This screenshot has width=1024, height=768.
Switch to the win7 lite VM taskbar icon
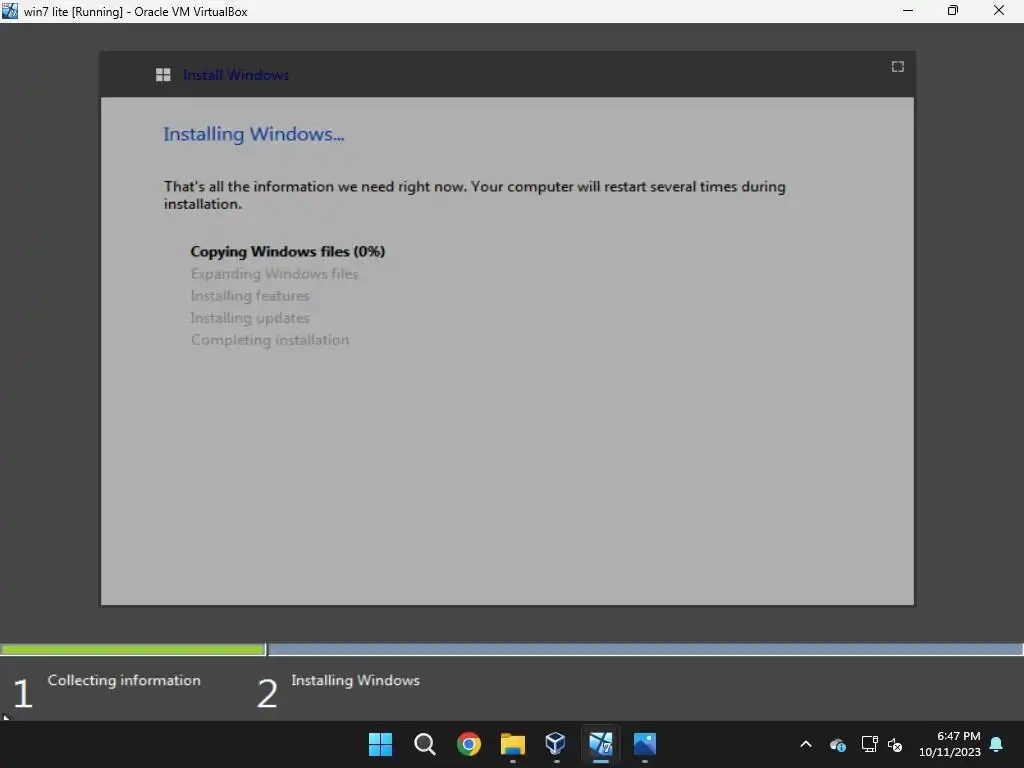point(601,743)
